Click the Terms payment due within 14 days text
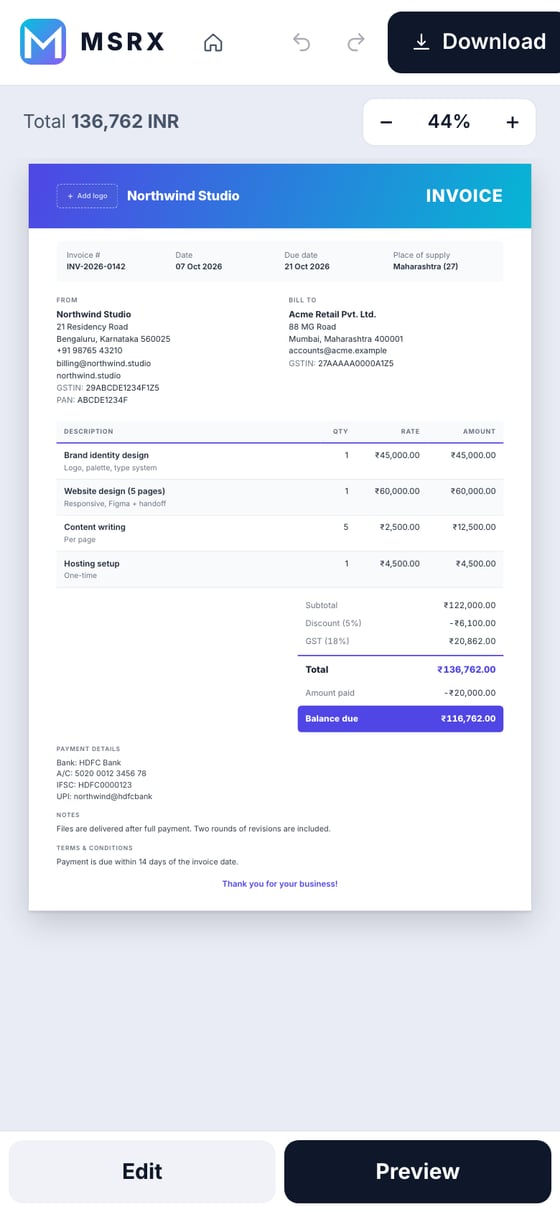This screenshot has width=560, height=1212. (x=148, y=862)
